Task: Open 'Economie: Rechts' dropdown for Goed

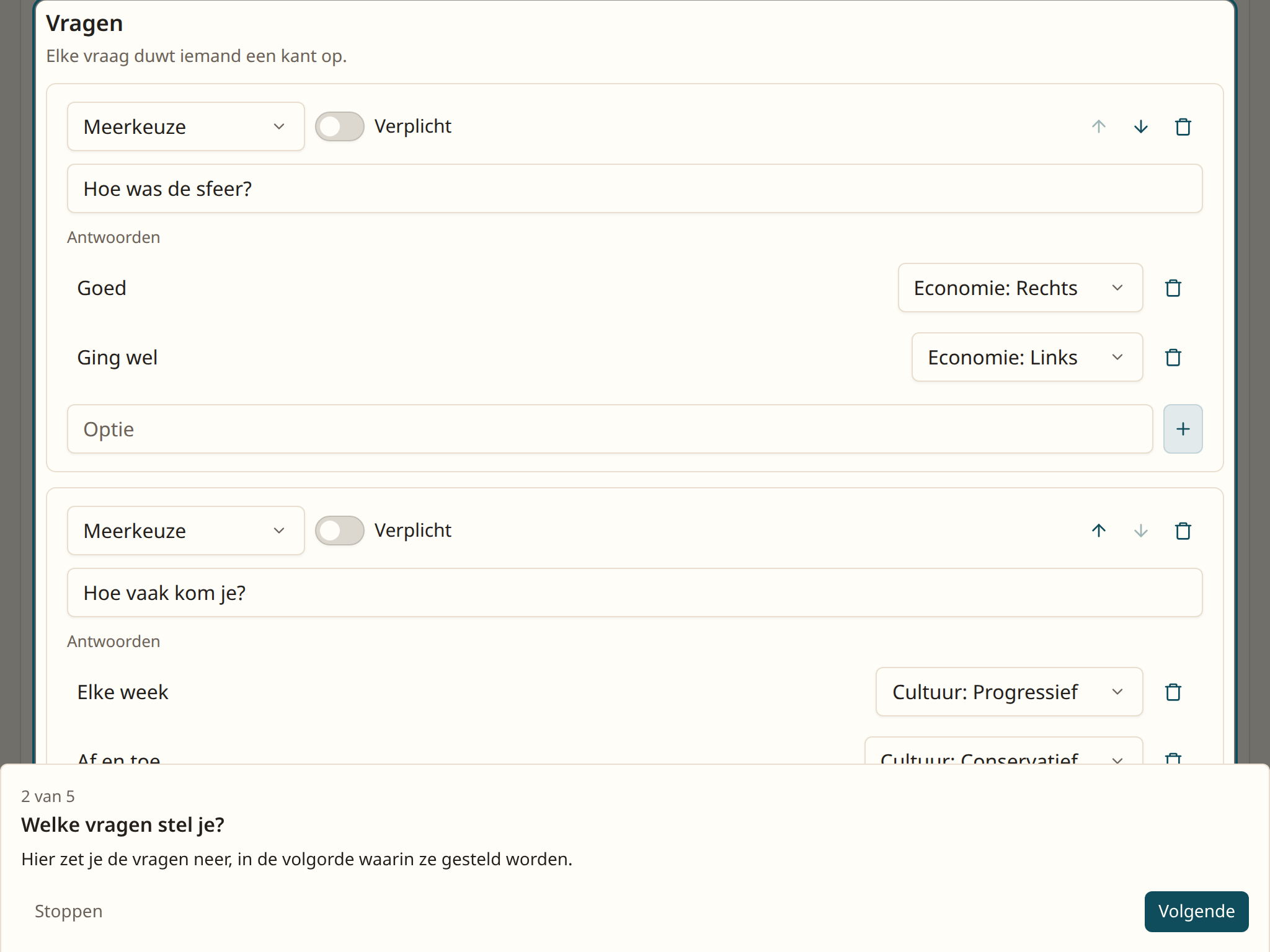Action: (1020, 288)
